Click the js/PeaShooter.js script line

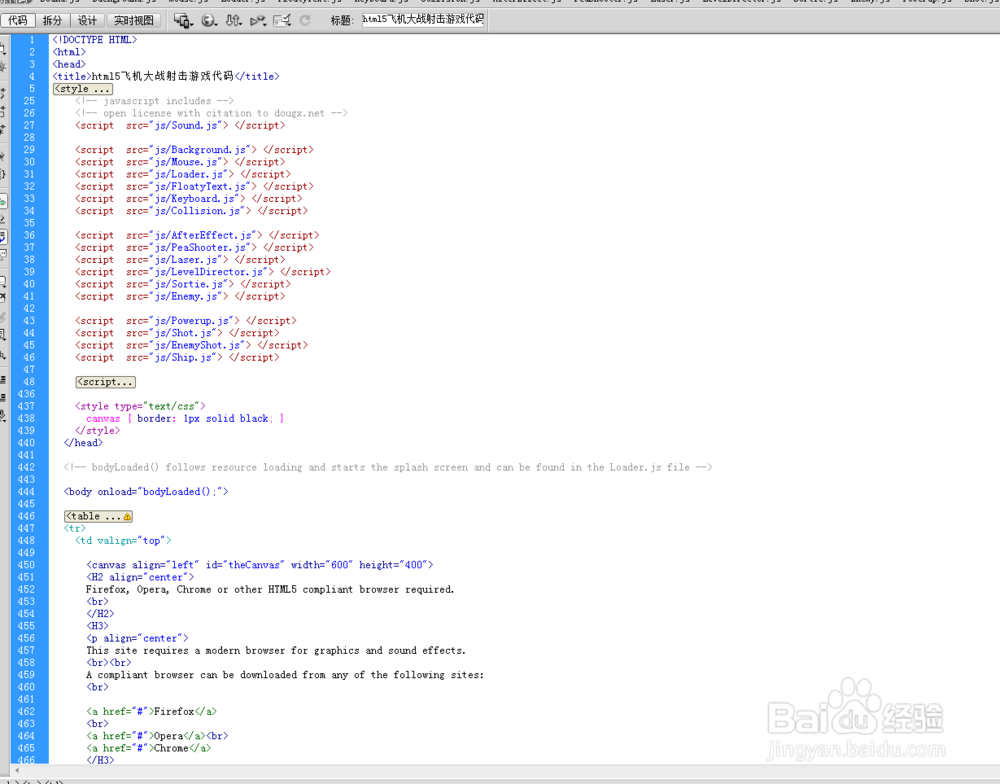pyautogui.click(x=195, y=248)
